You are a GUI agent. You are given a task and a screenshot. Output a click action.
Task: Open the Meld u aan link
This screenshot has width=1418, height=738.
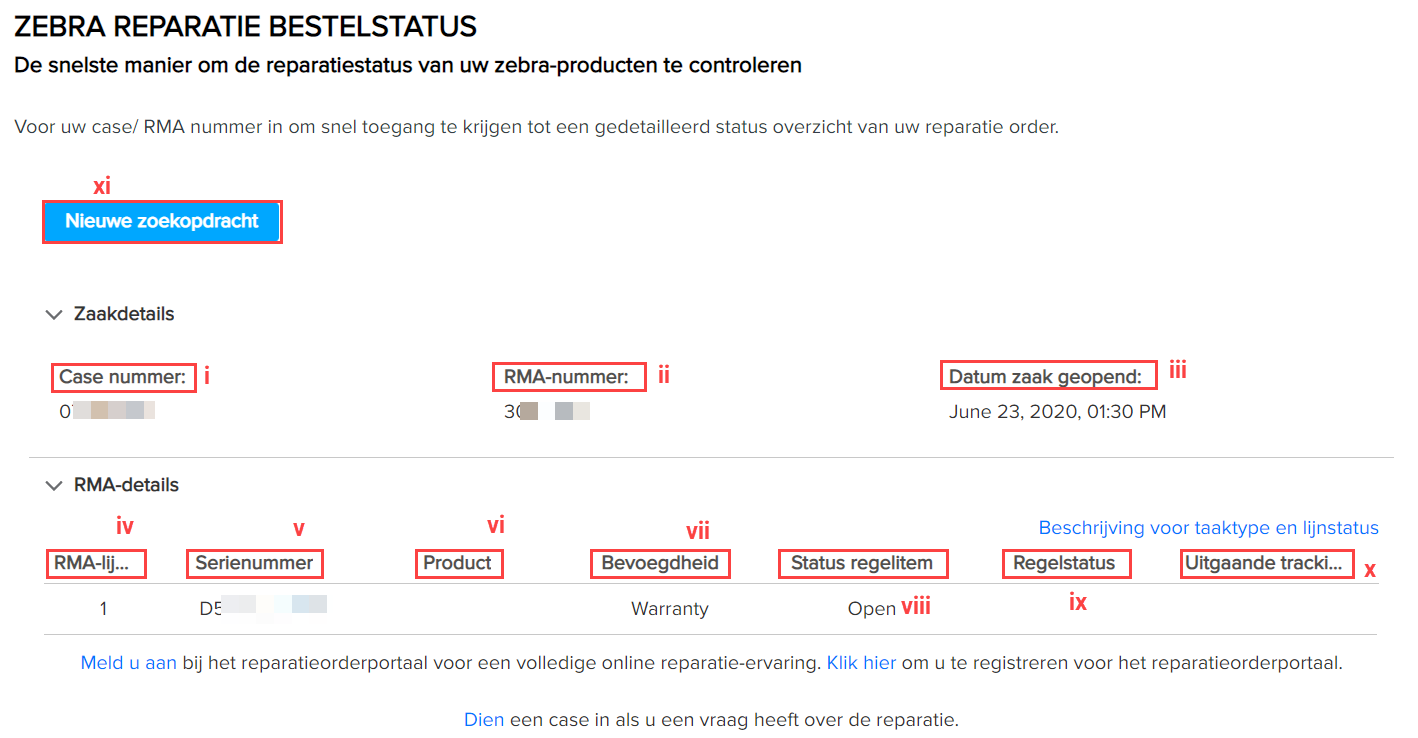coord(127,662)
